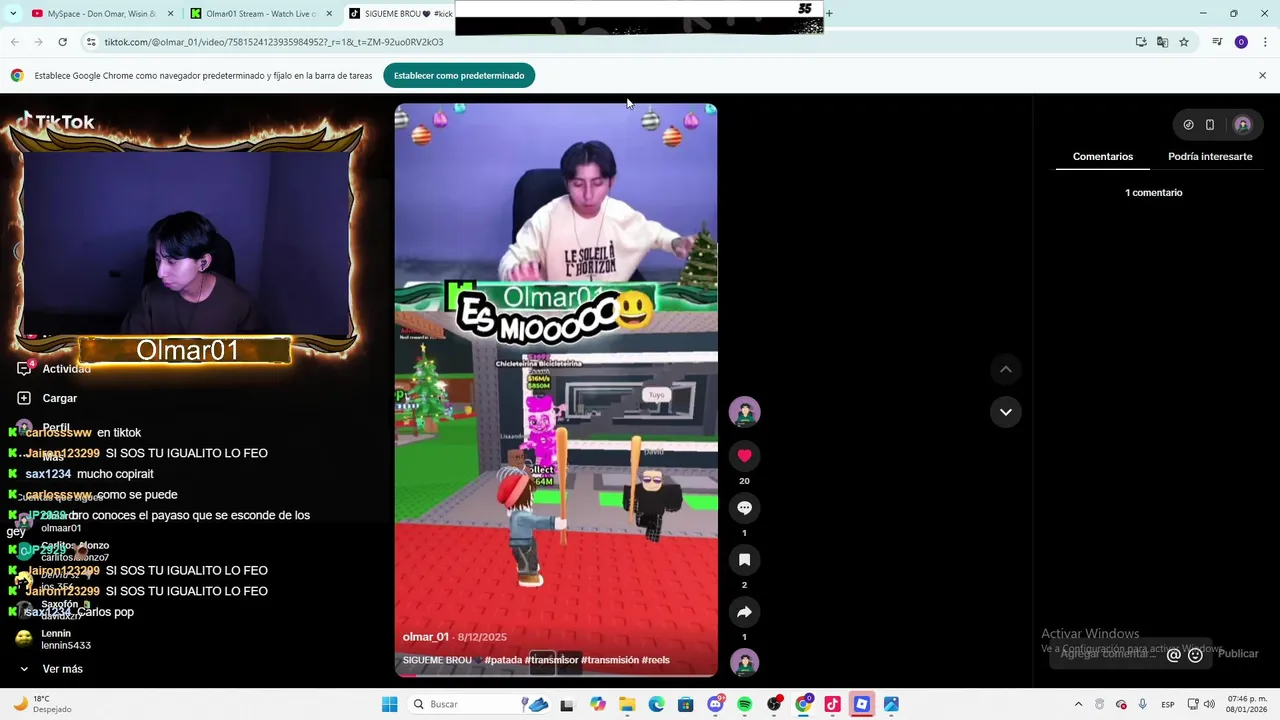Image resolution: width=1280 pixels, height=720 pixels.
Task: Open Chrome tab search dropdown arrow
Action: pos(15,13)
